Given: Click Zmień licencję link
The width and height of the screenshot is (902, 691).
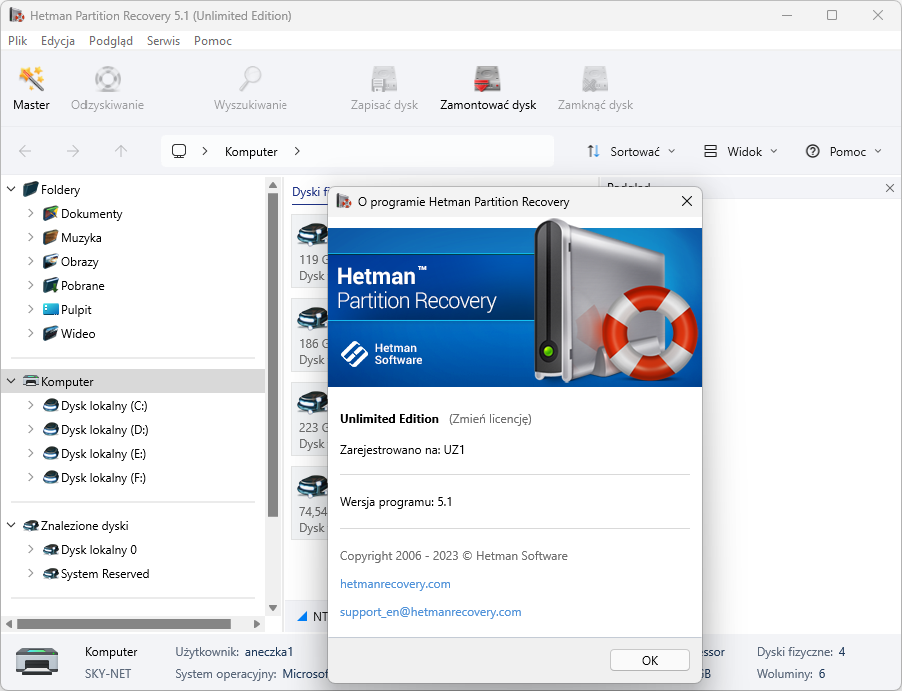Looking at the screenshot, I should coord(490,419).
